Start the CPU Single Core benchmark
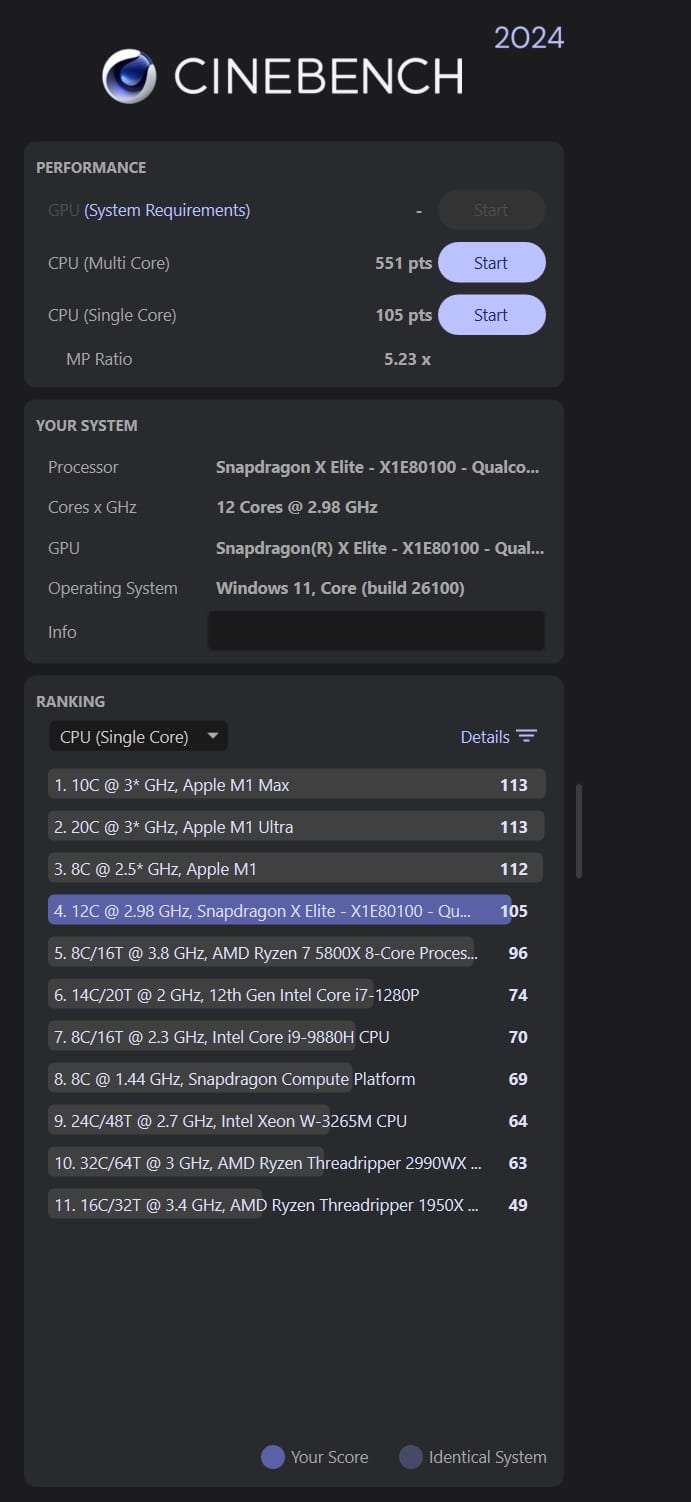 tap(491, 315)
